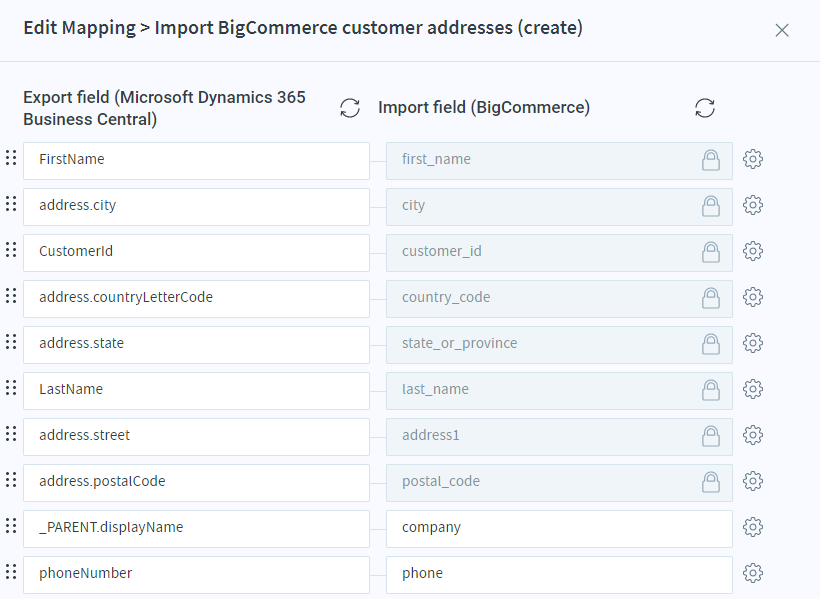Edit the address.postalCode export field
The width and height of the screenshot is (820, 599).
196,483
